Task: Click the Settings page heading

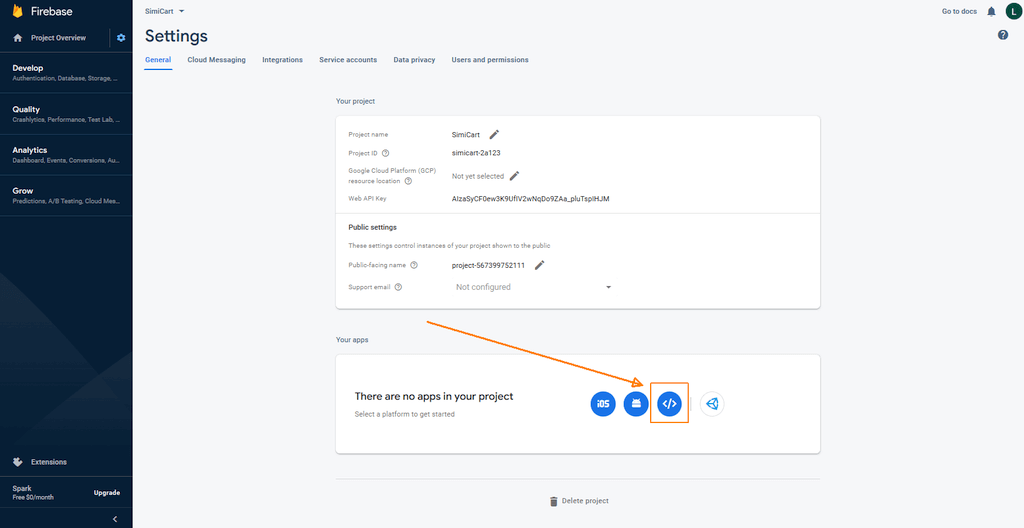Action: (x=176, y=35)
